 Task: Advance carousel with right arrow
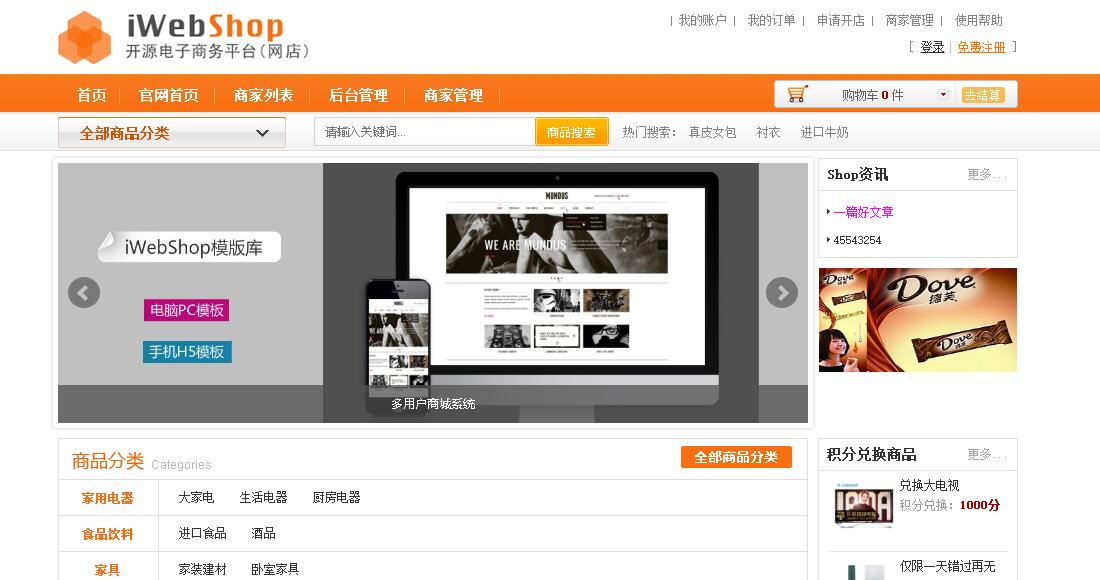click(781, 292)
